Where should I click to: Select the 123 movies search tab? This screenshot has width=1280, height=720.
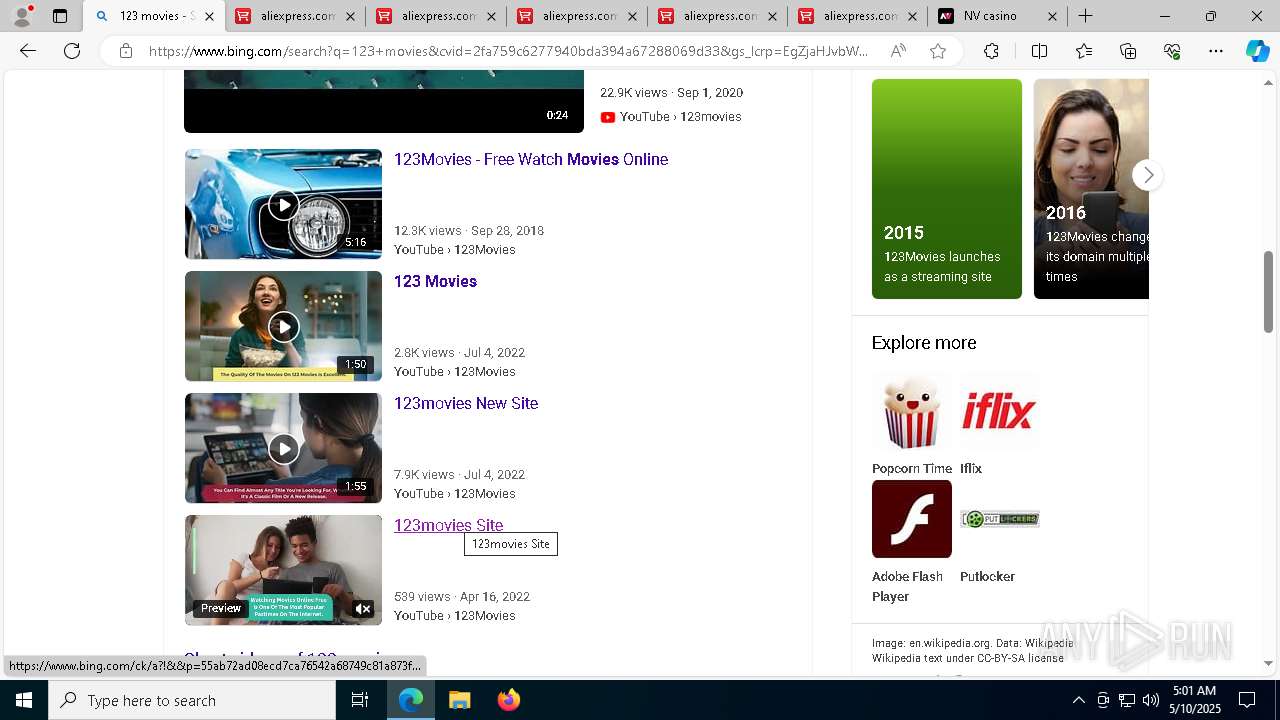tap(155, 16)
